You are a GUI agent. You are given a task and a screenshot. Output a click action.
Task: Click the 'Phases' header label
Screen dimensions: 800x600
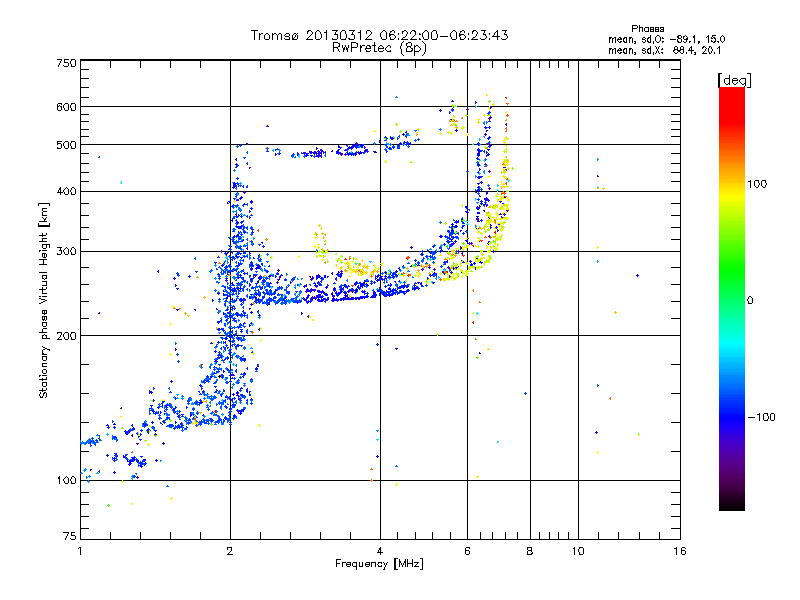[647, 29]
